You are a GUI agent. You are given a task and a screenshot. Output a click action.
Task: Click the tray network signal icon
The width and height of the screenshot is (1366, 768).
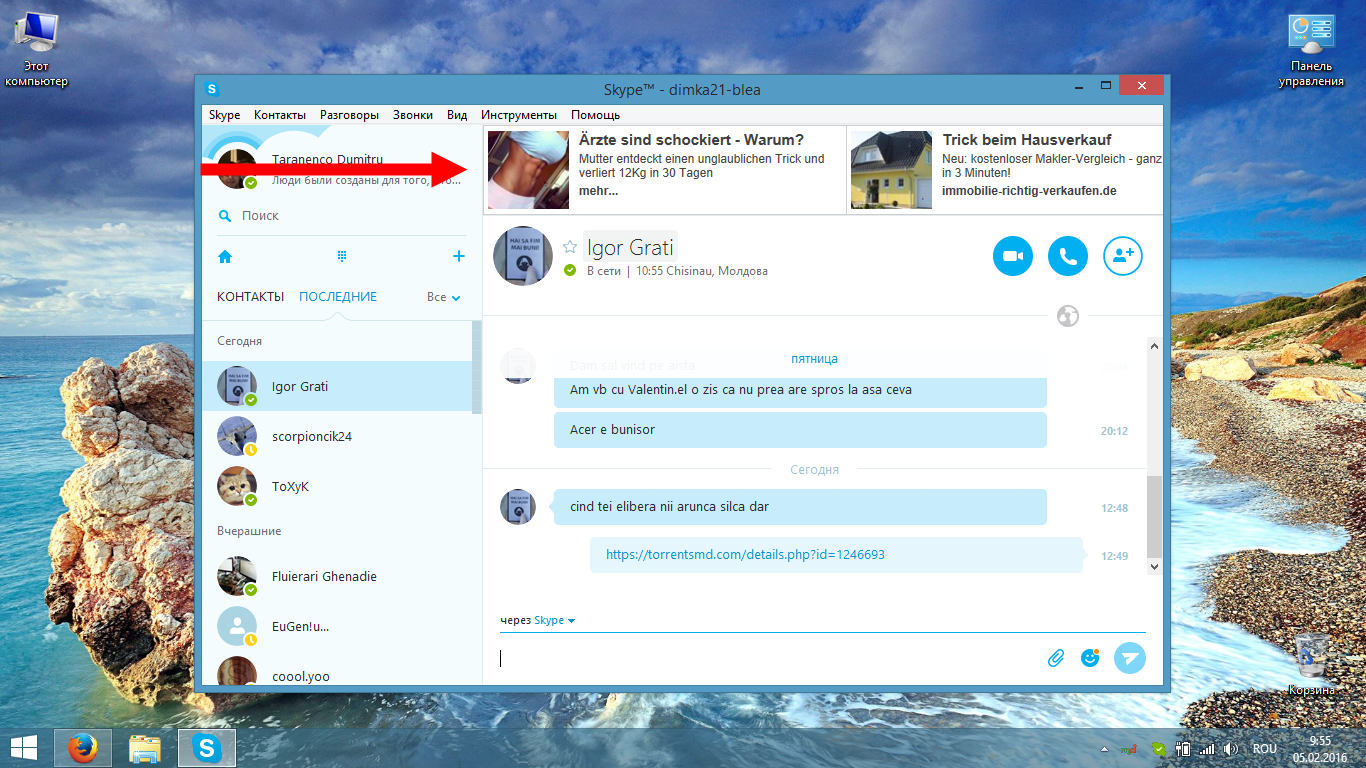(1208, 748)
